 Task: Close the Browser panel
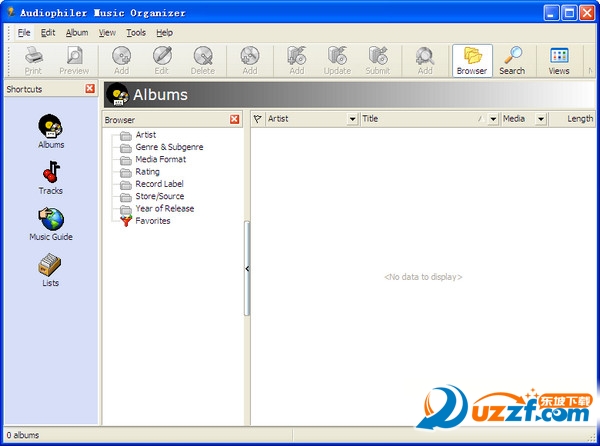pos(235,119)
